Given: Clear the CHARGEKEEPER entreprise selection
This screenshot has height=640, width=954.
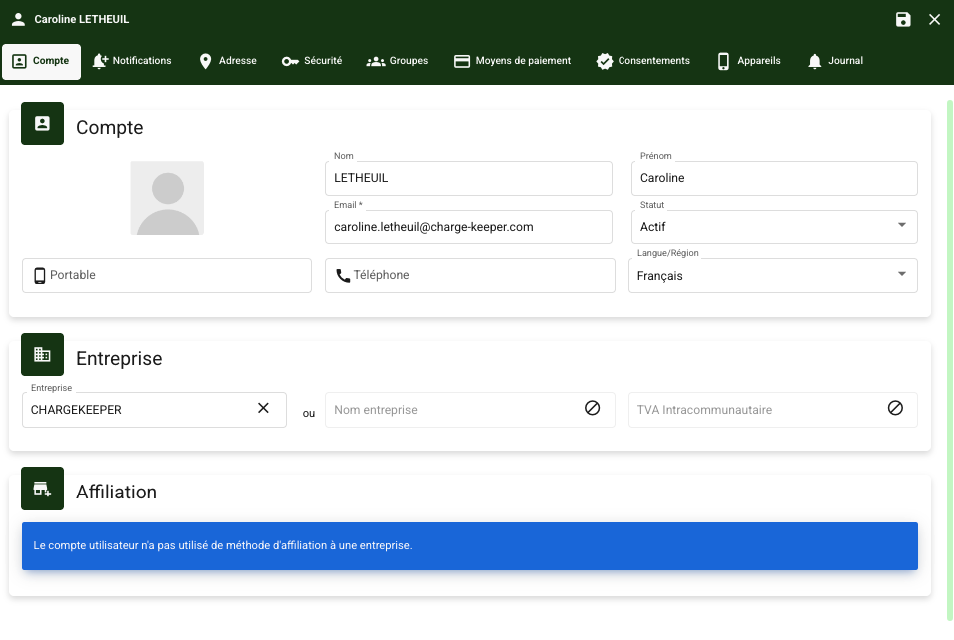Looking at the screenshot, I should [x=264, y=408].
